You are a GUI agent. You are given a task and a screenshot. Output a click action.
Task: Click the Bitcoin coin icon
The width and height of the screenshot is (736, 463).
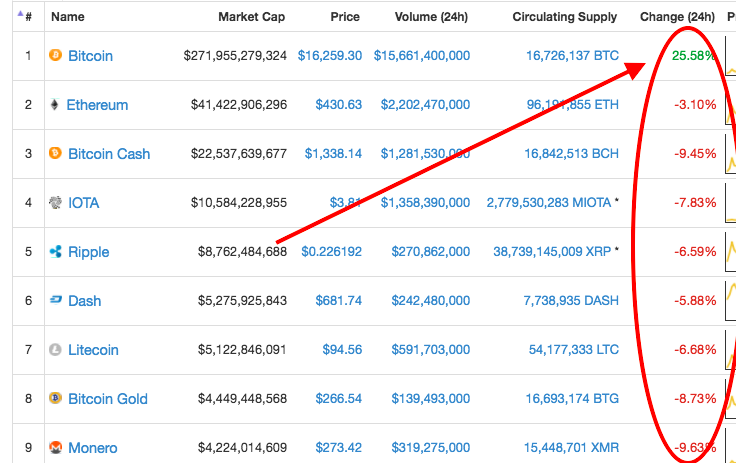pos(55,56)
